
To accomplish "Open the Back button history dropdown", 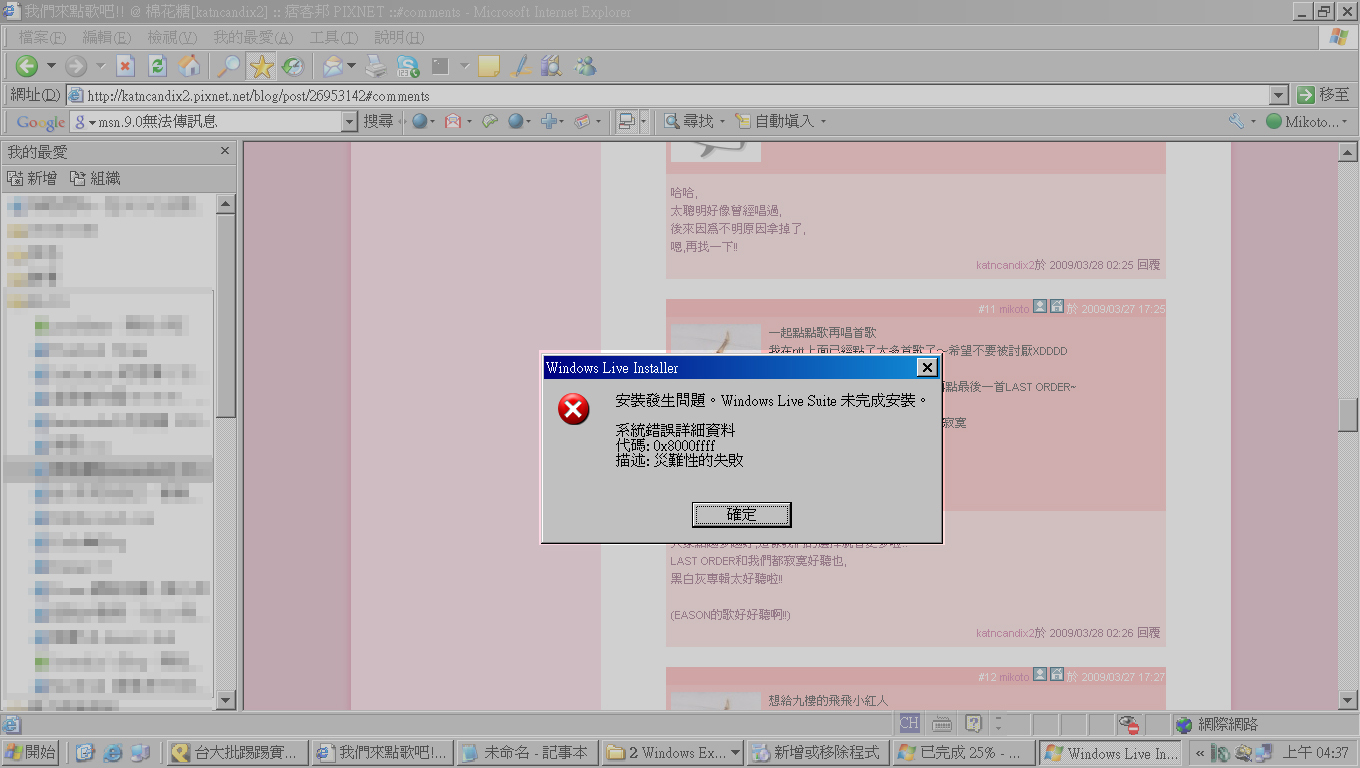I will pos(51,66).
